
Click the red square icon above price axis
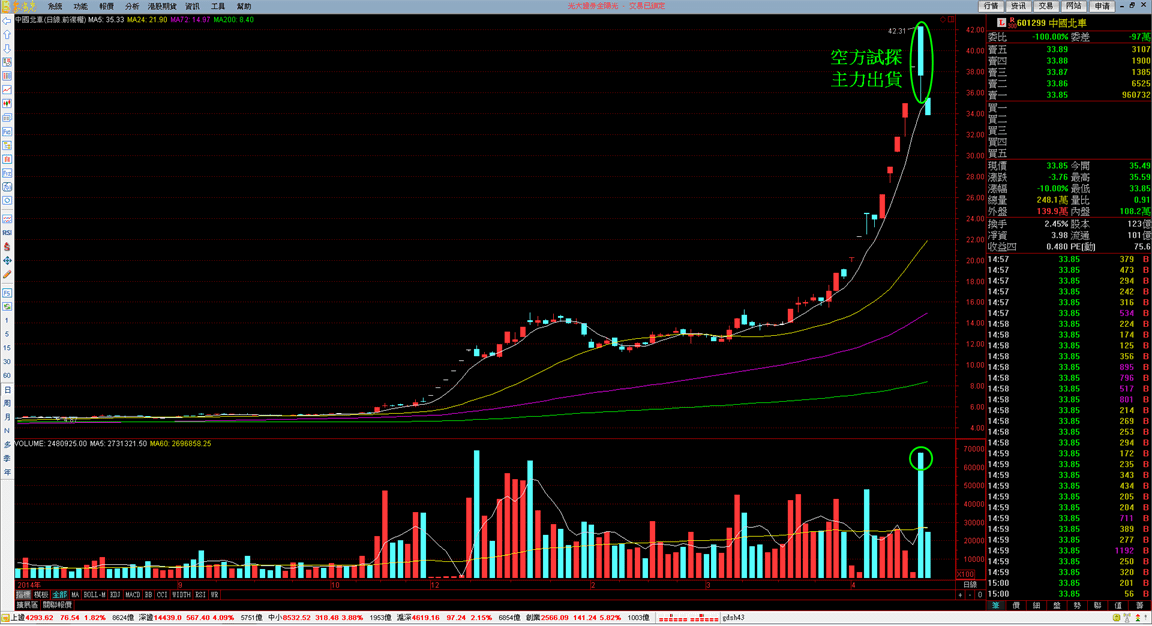click(x=951, y=20)
